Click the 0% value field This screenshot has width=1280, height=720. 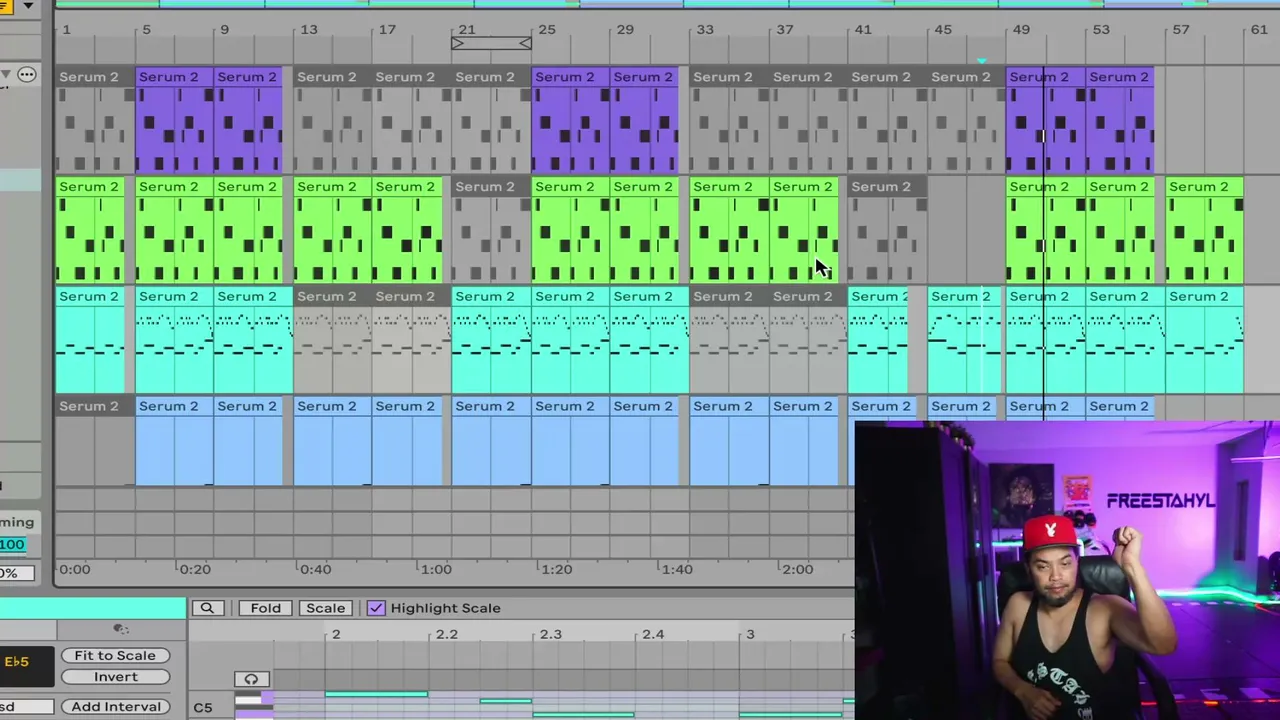click(16, 573)
